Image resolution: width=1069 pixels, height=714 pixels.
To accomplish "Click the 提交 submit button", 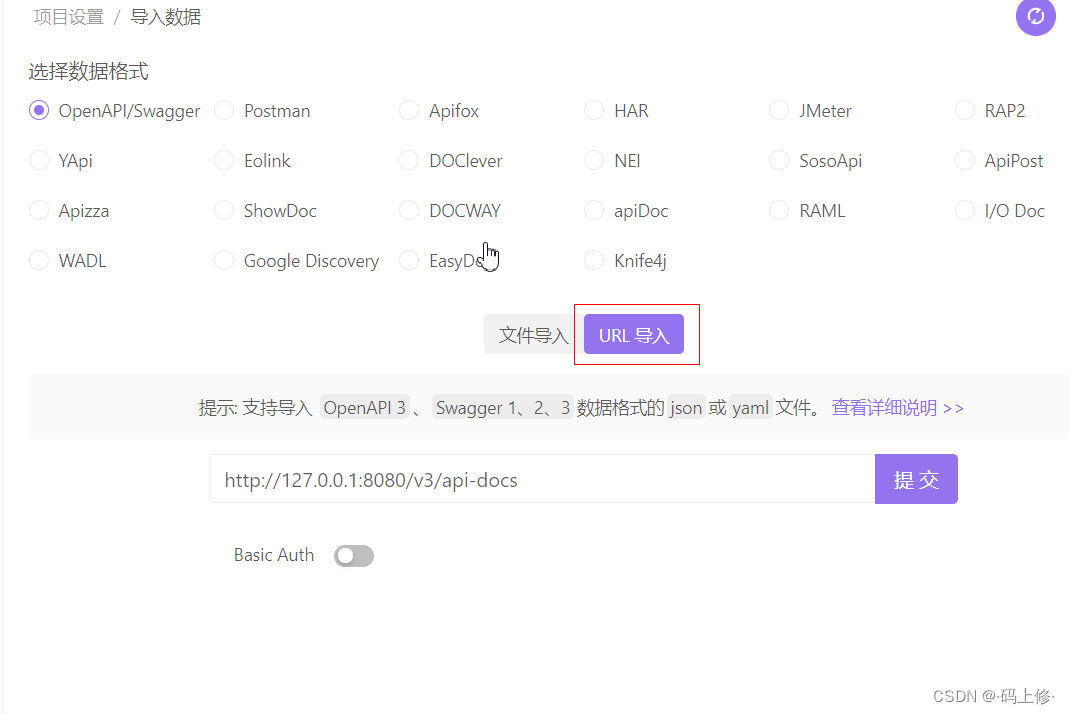I will (916, 479).
